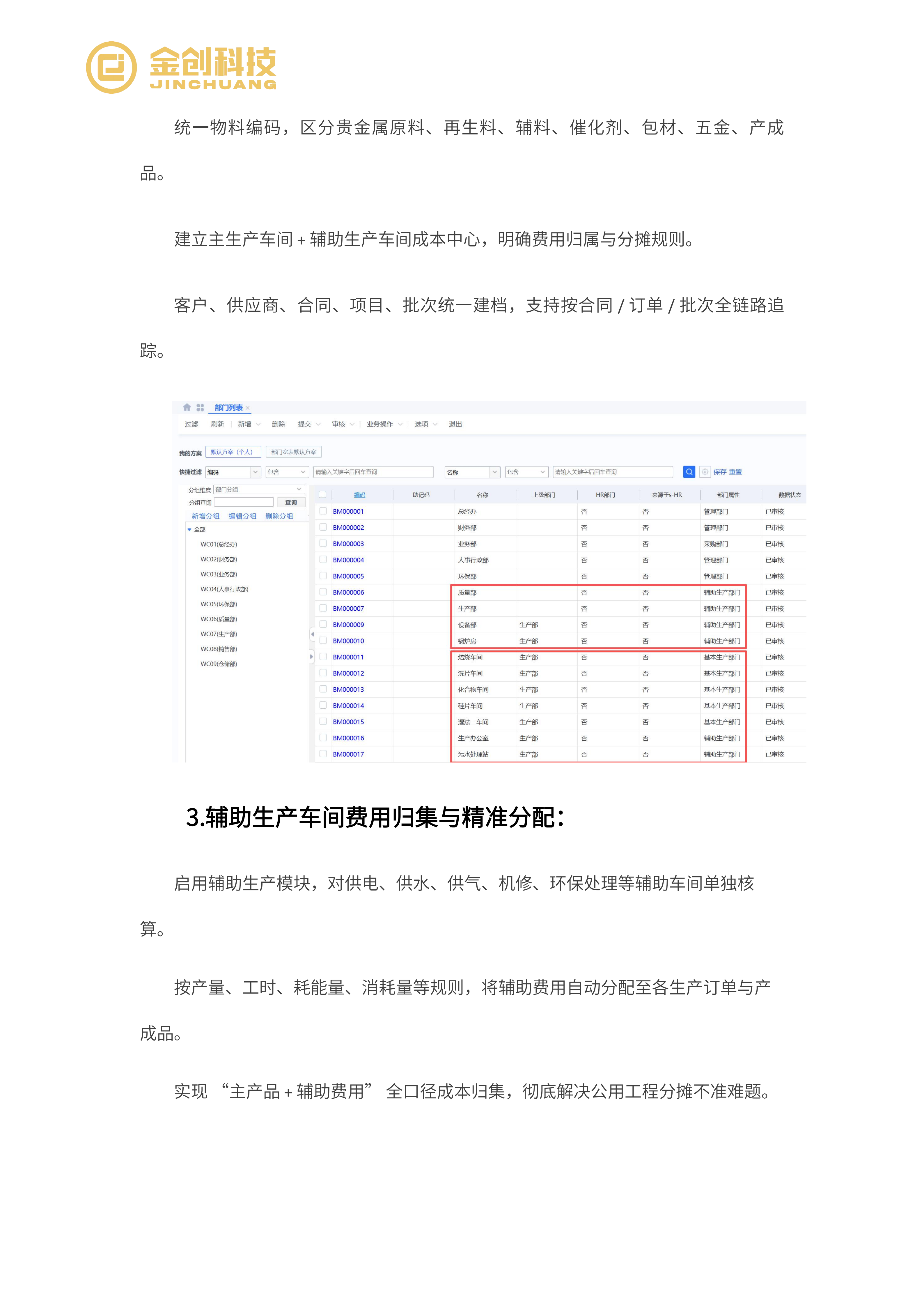Open the gear settings icon beside 保存
Image resolution: width=924 pixels, height=1307 pixels.
click(x=705, y=472)
